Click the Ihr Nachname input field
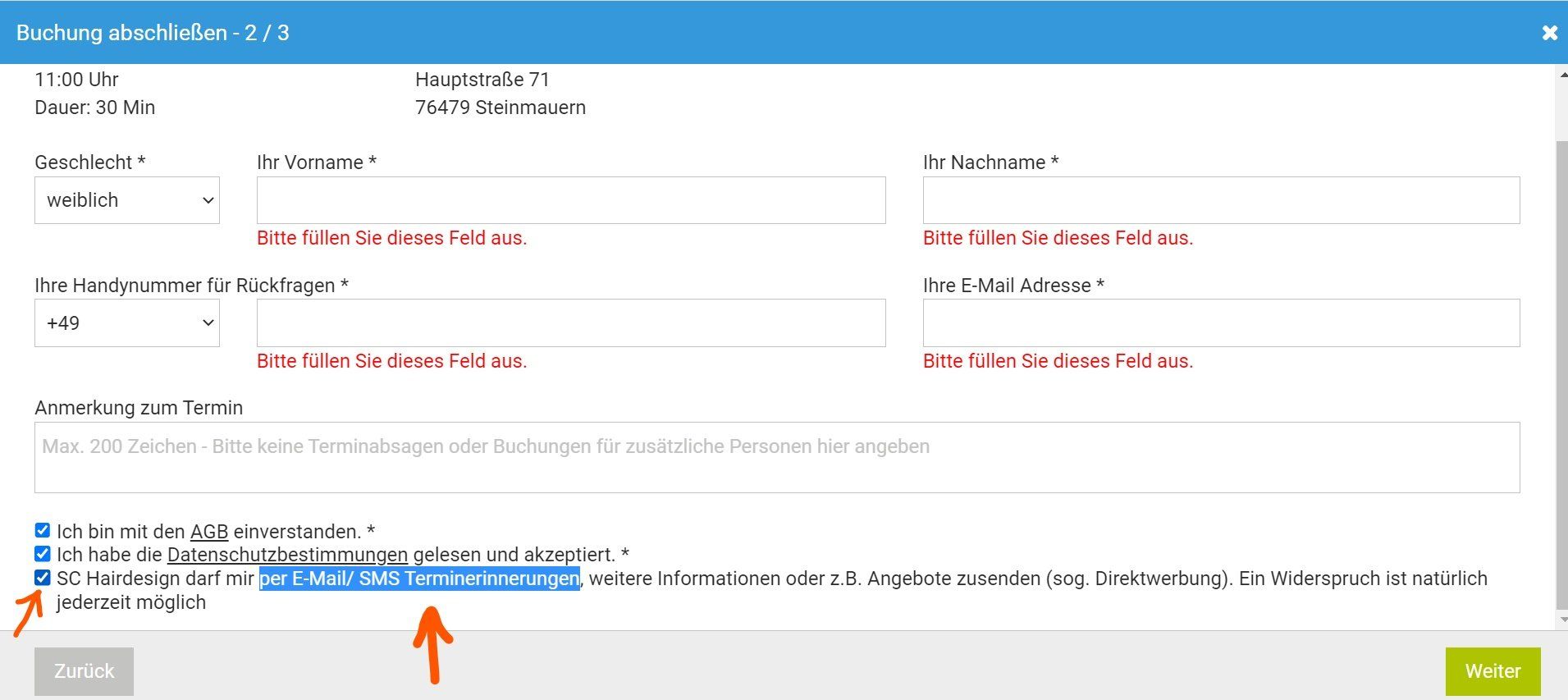This screenshot has width=1568, height=700. 1221,200
